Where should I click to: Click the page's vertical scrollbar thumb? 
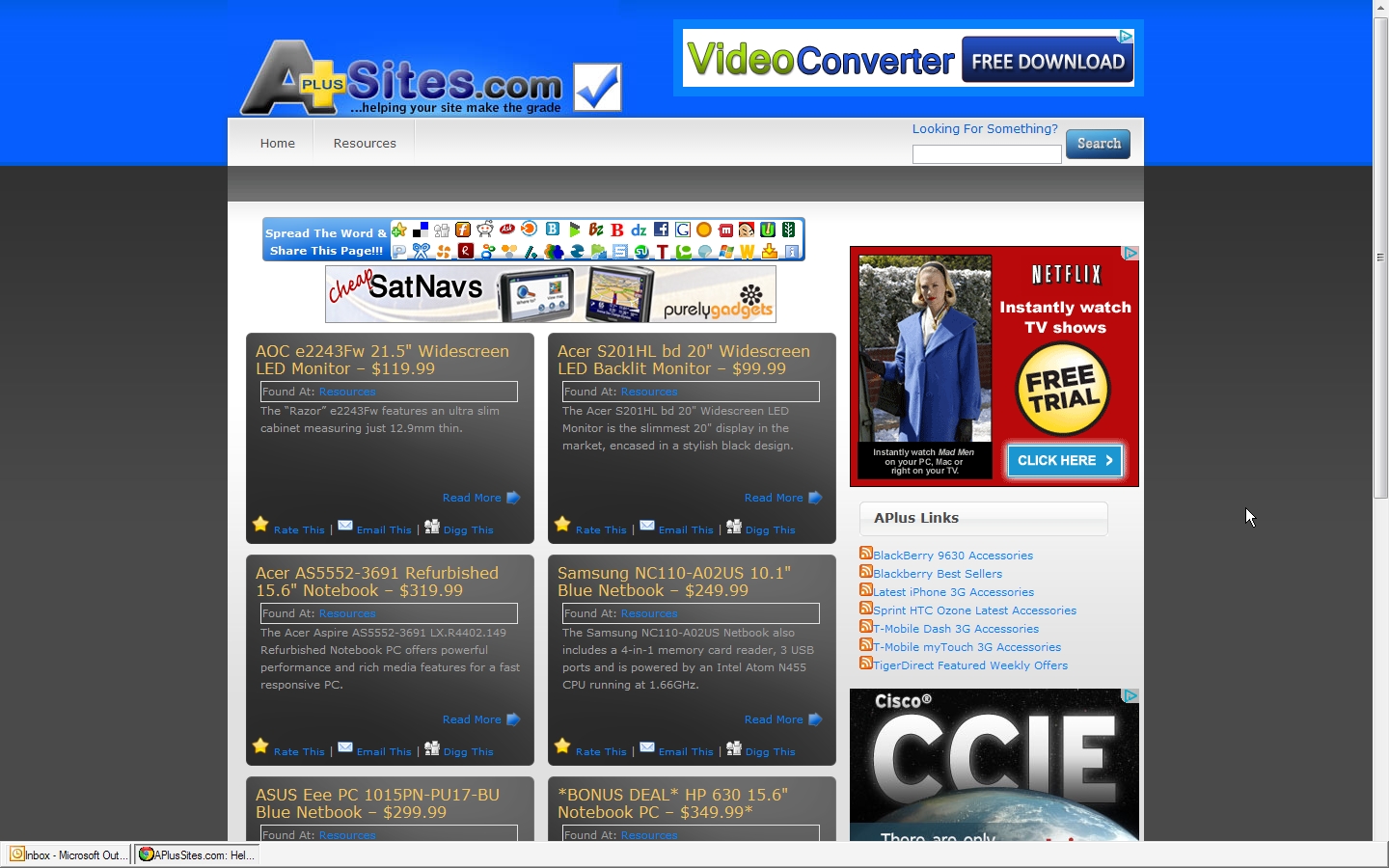point(1380,258)
